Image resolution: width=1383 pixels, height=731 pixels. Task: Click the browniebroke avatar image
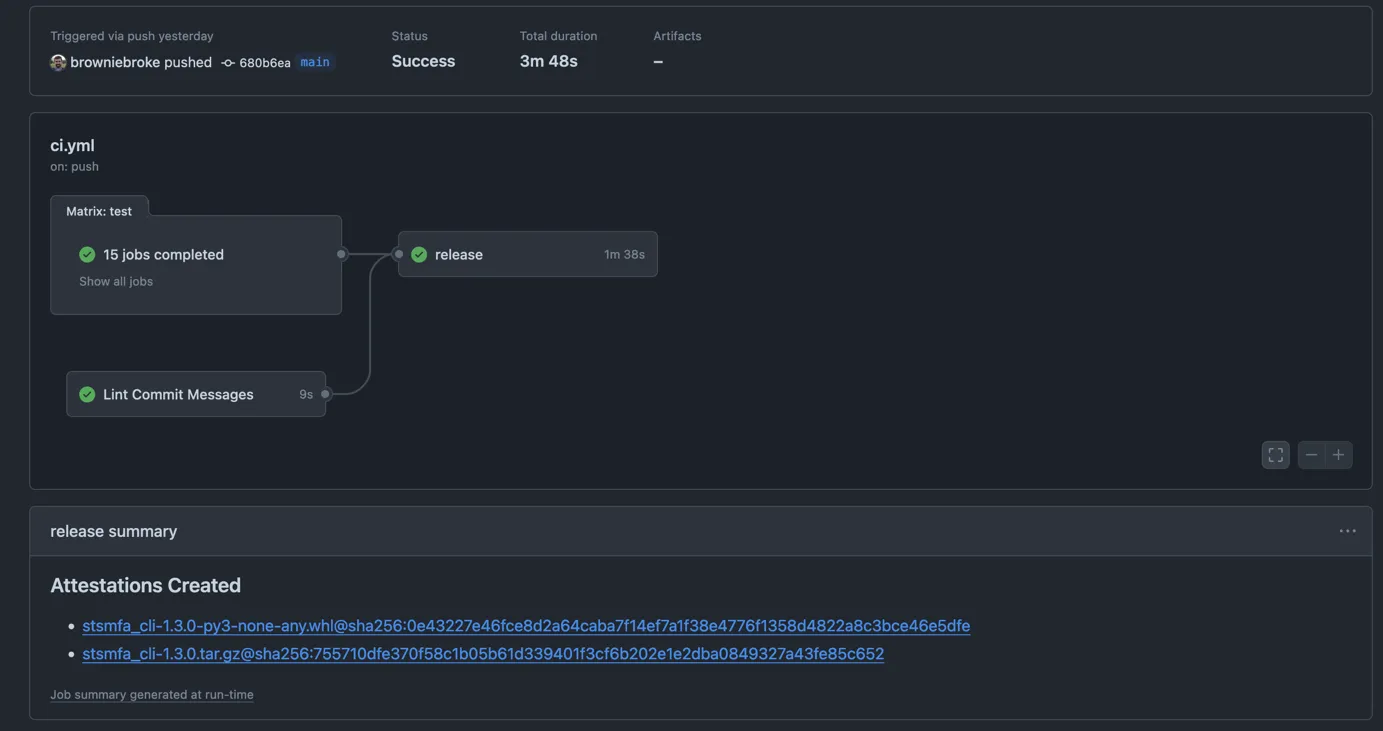pyautogui.click(x=58, y=62)
